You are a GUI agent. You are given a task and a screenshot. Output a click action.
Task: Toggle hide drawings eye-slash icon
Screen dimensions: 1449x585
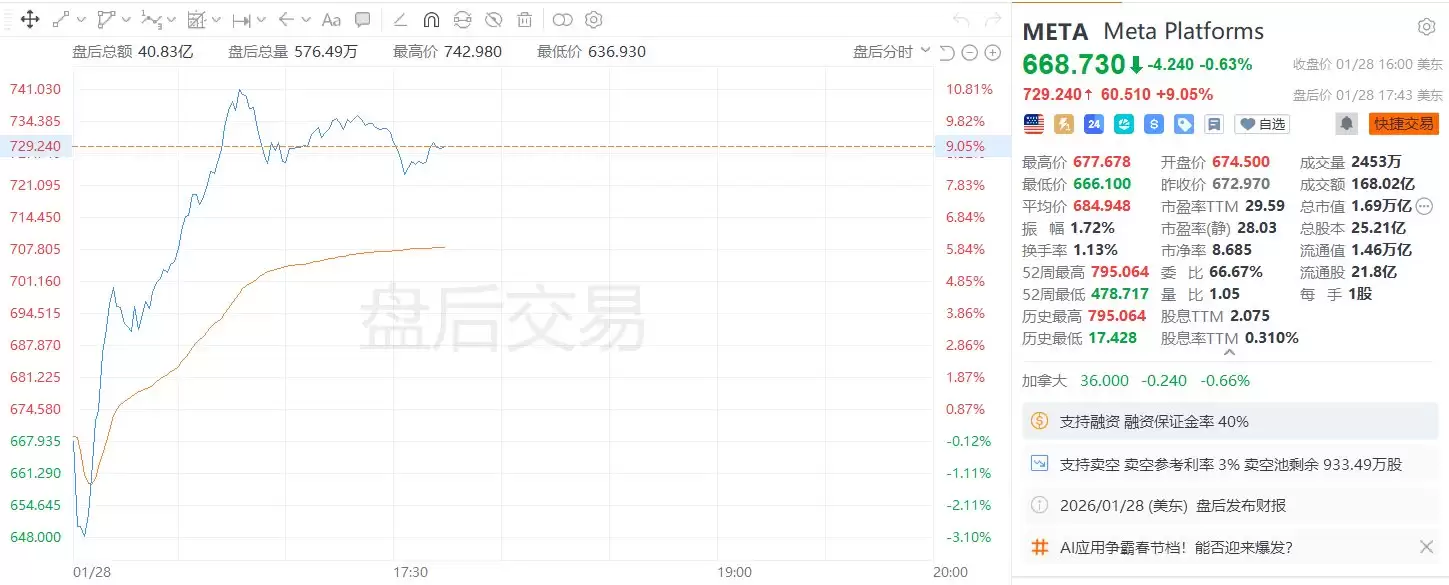(x=493, y=19)
